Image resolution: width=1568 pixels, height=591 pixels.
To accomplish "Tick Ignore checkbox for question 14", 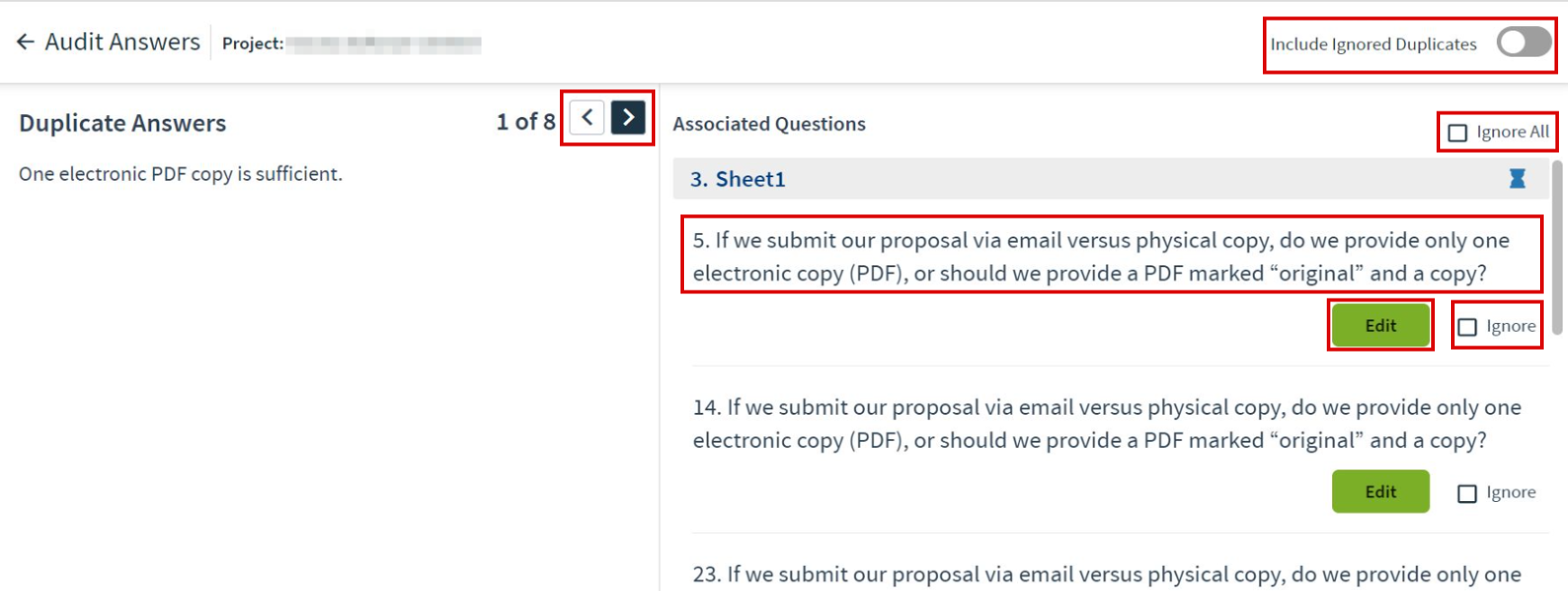I will coord(1467,494).
